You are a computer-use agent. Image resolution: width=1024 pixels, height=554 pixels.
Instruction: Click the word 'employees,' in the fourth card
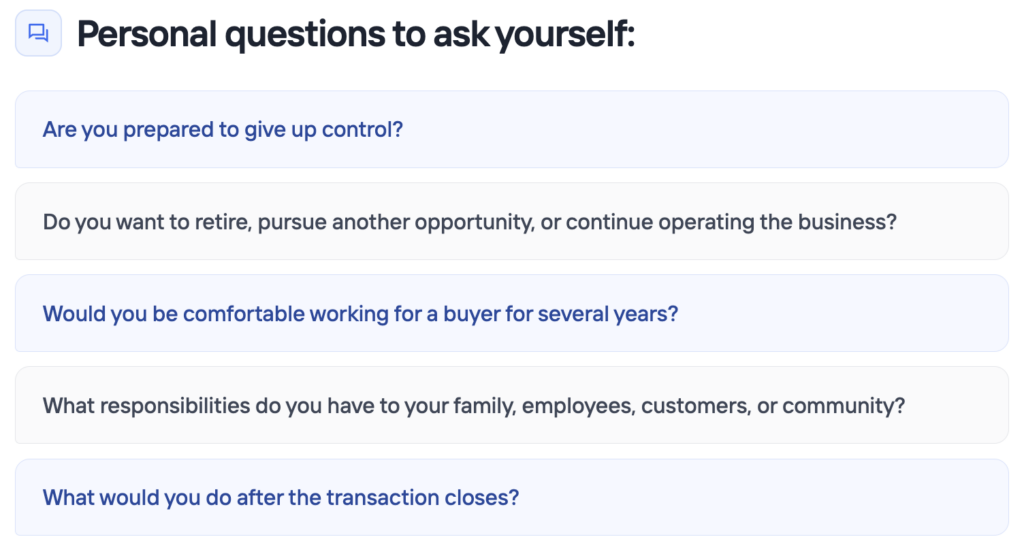579,406
